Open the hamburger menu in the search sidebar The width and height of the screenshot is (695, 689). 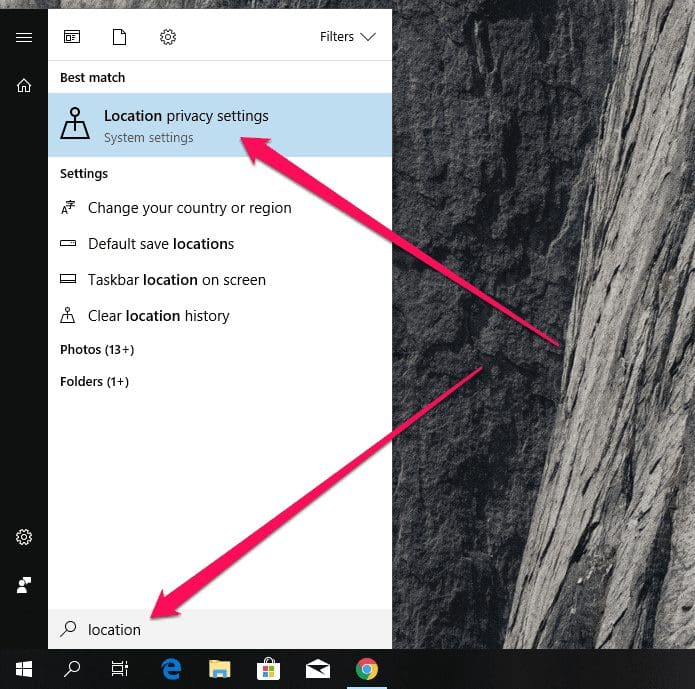pos(24,37)
